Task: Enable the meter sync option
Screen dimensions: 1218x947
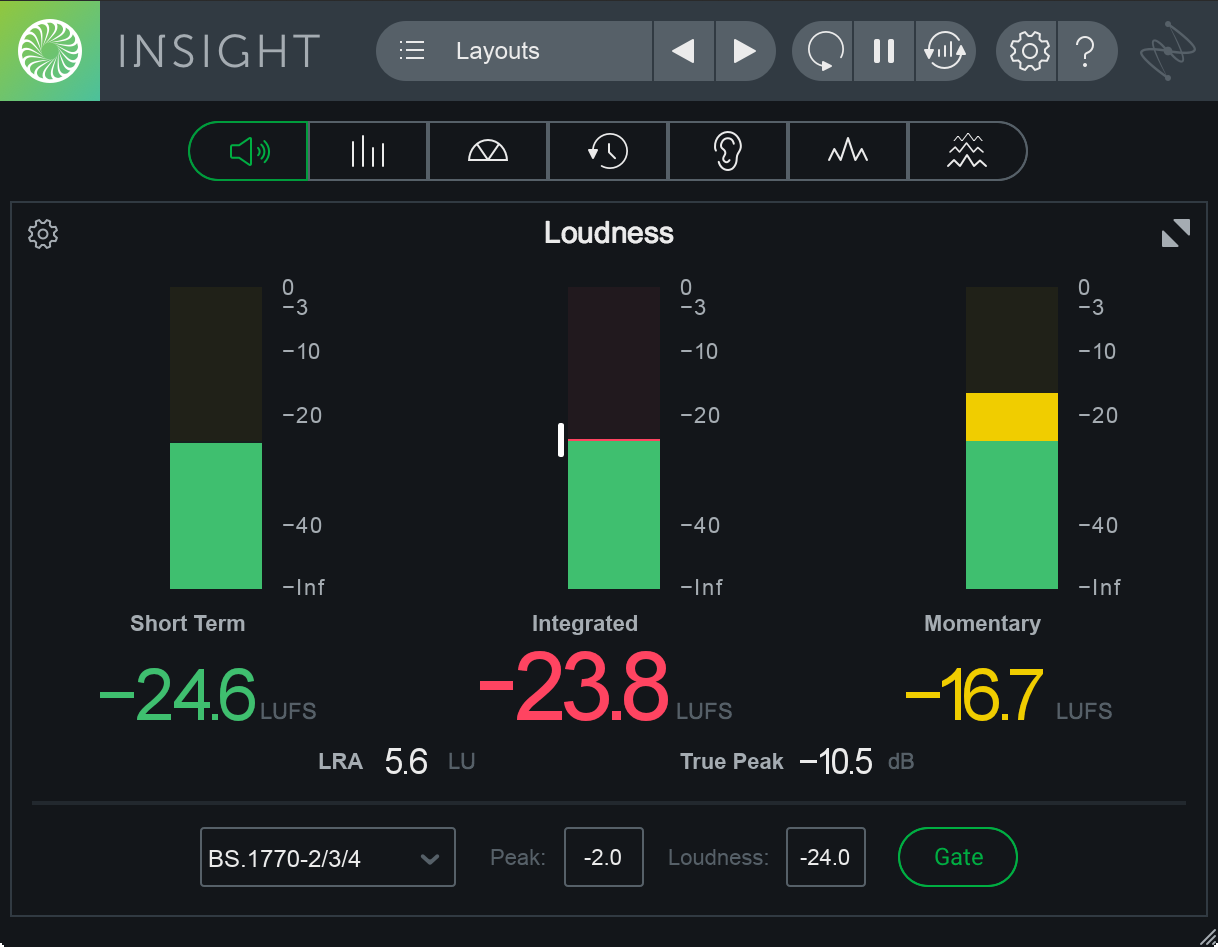Action: (945, 51)
